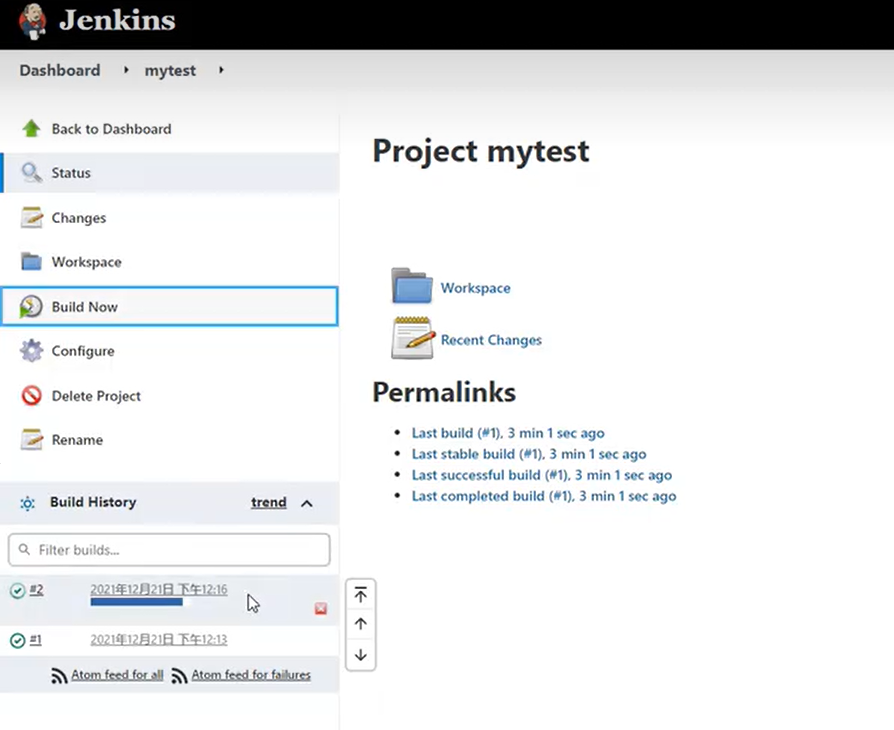Viewport: 894px width, 730px height.
Task: Click the status icon of build #2
Action: pyautogui.click(x=18, y=590)
